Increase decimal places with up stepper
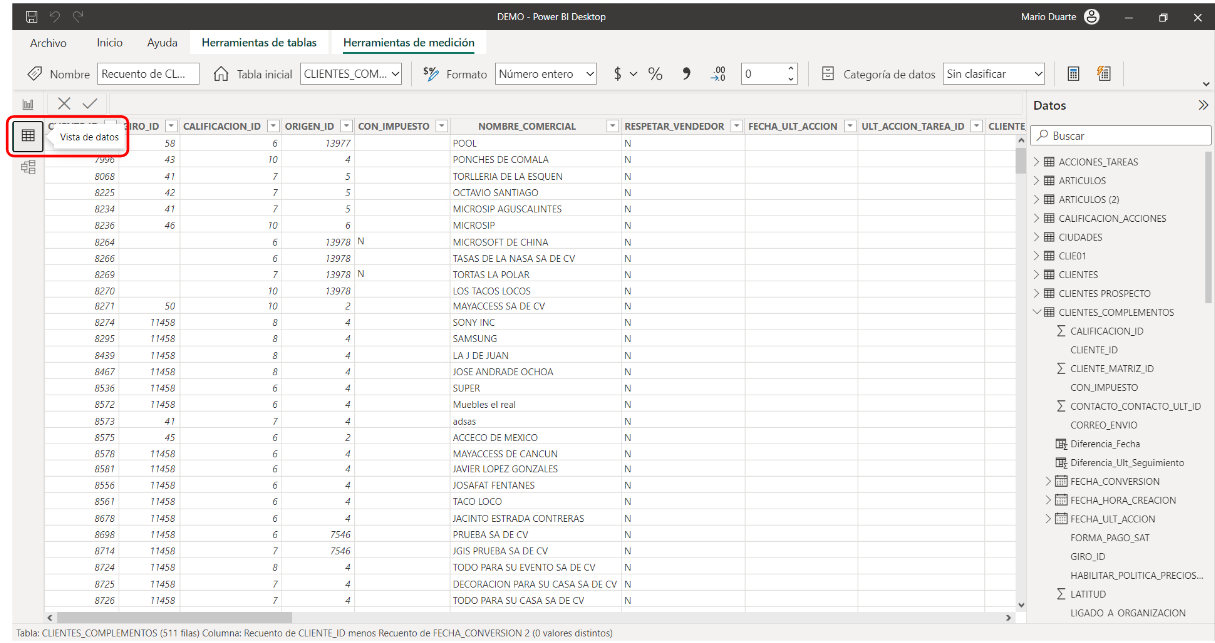 click(x=792, y=69)
